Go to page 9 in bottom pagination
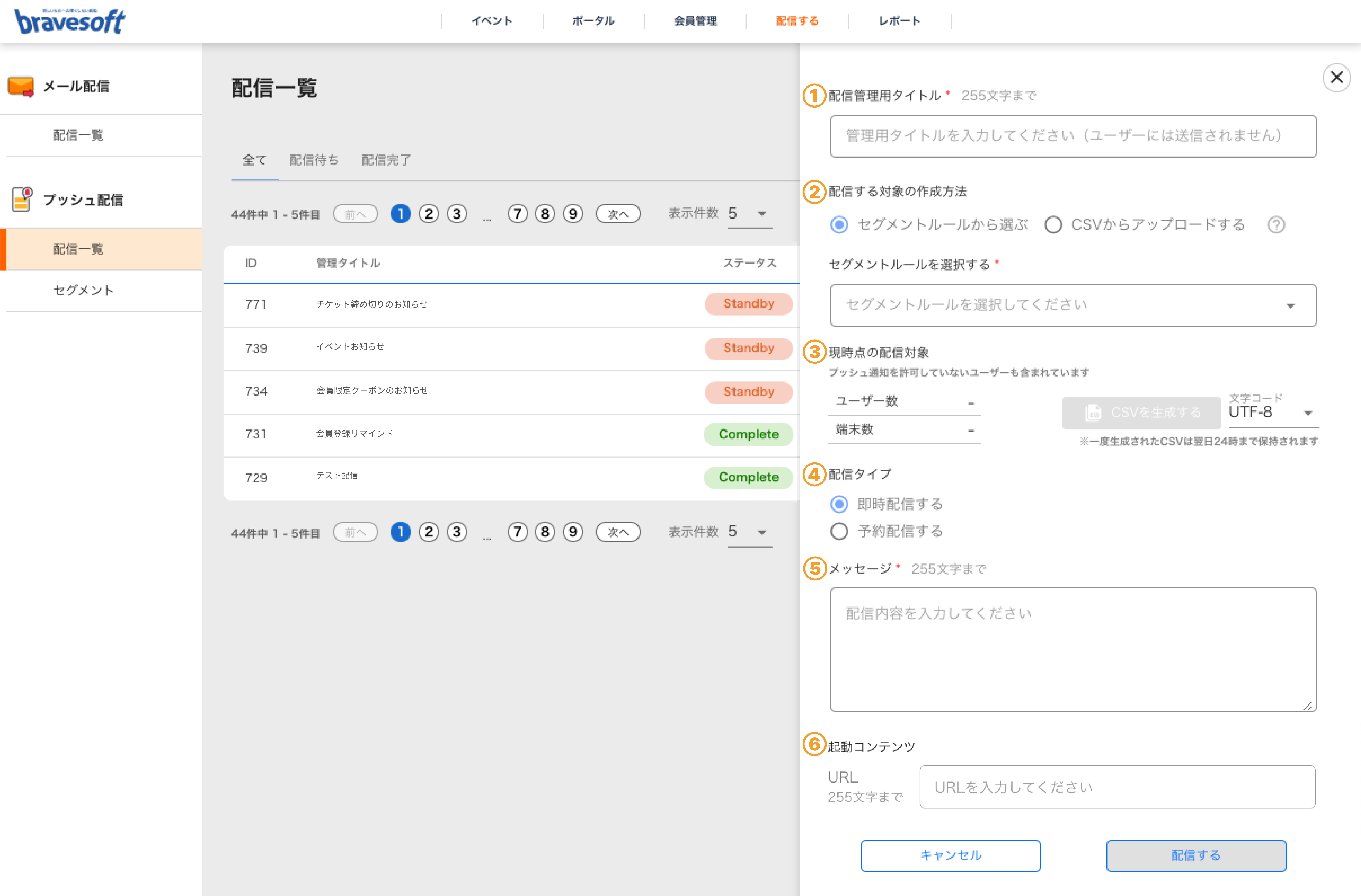The width and height of the screenshot is (1361, 896). pyautogui.click(x=573, y=532)
